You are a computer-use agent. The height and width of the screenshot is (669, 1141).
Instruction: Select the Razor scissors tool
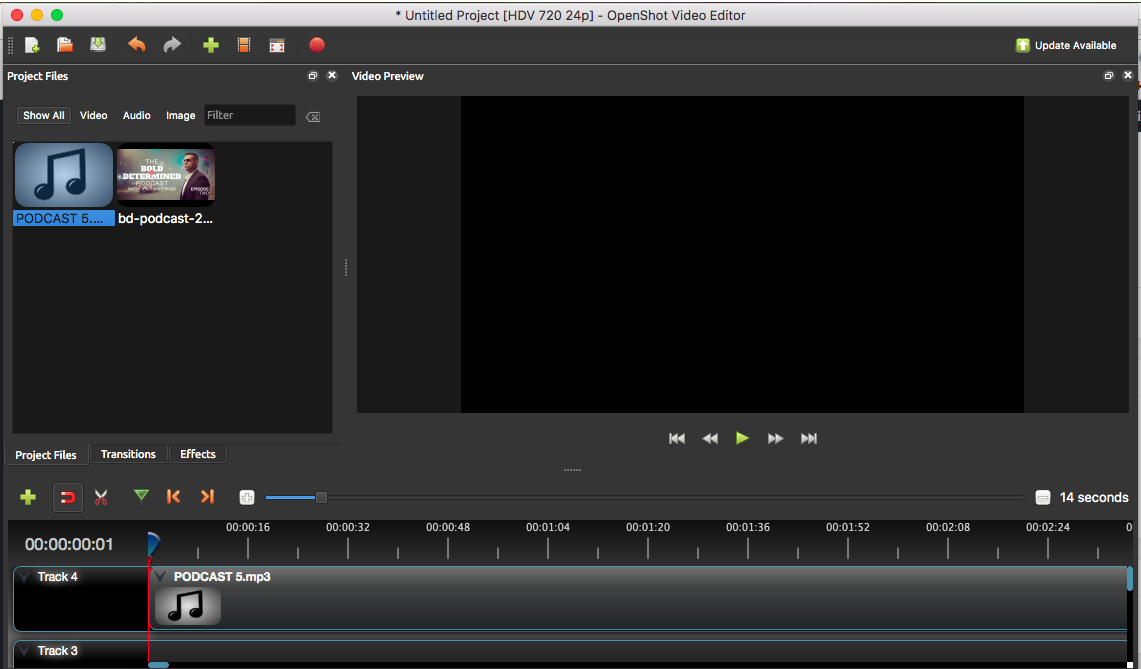pos(101,497)
